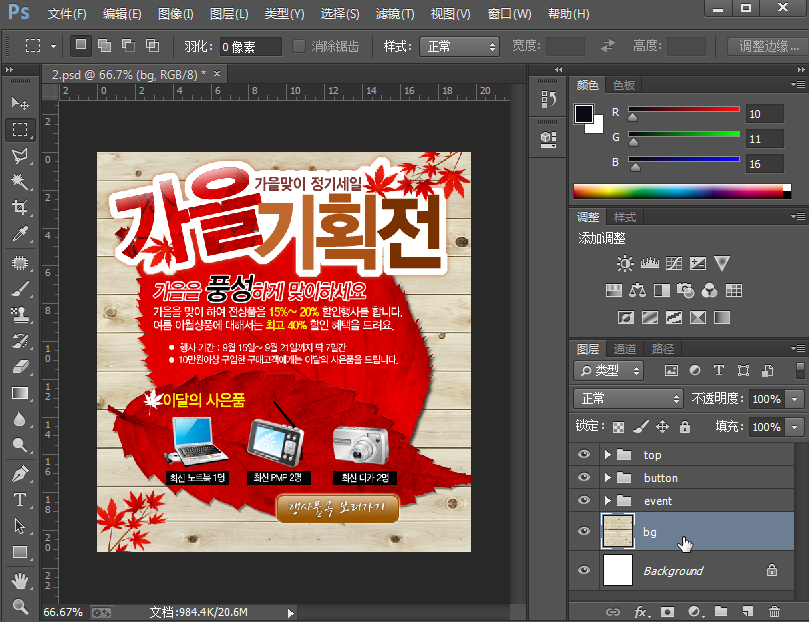The height and width of the screenshot is (622, 809).
Task: Select the Zoom tool
Action: click(19, 606)
